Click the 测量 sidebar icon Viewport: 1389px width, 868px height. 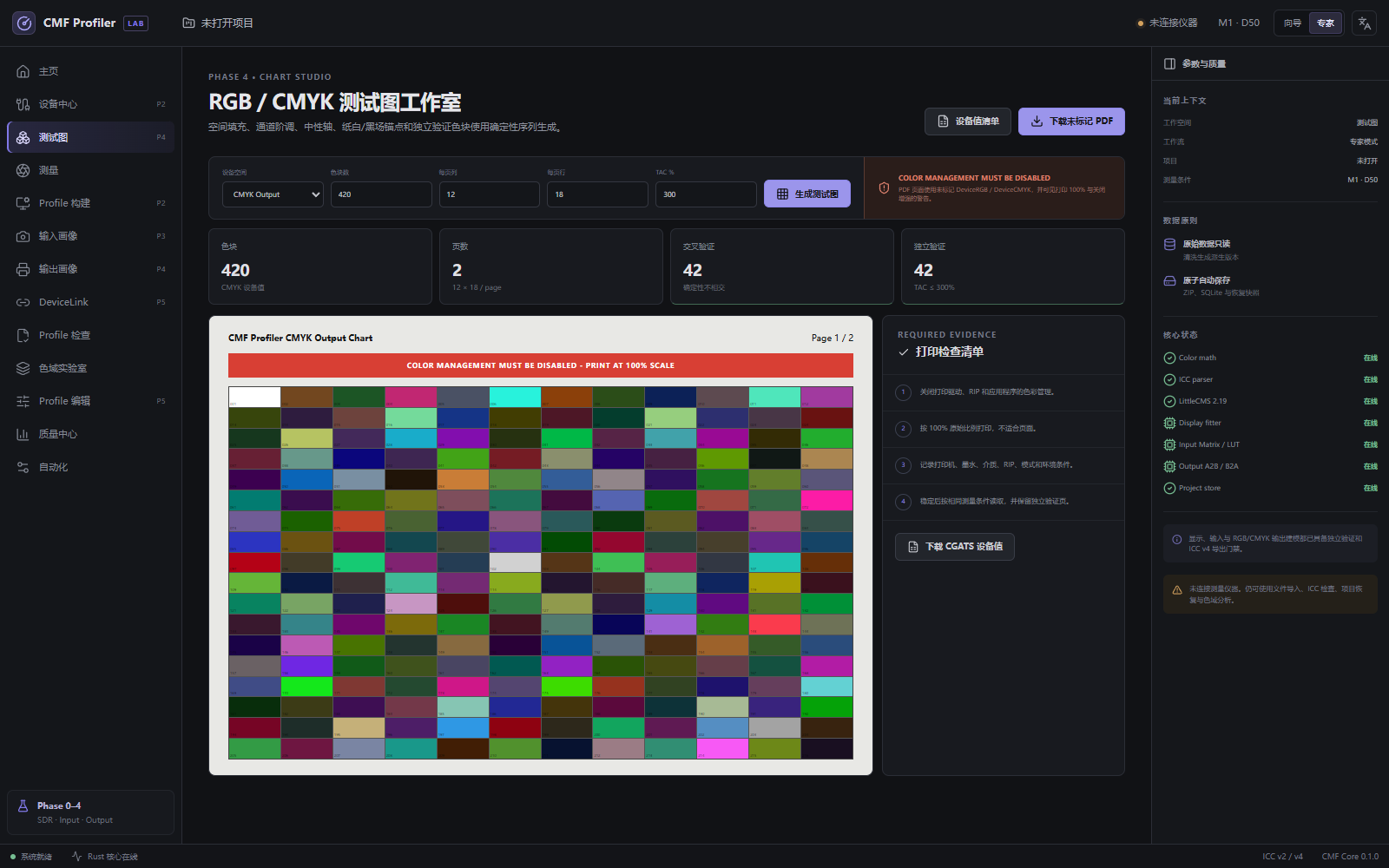point(23,170)
